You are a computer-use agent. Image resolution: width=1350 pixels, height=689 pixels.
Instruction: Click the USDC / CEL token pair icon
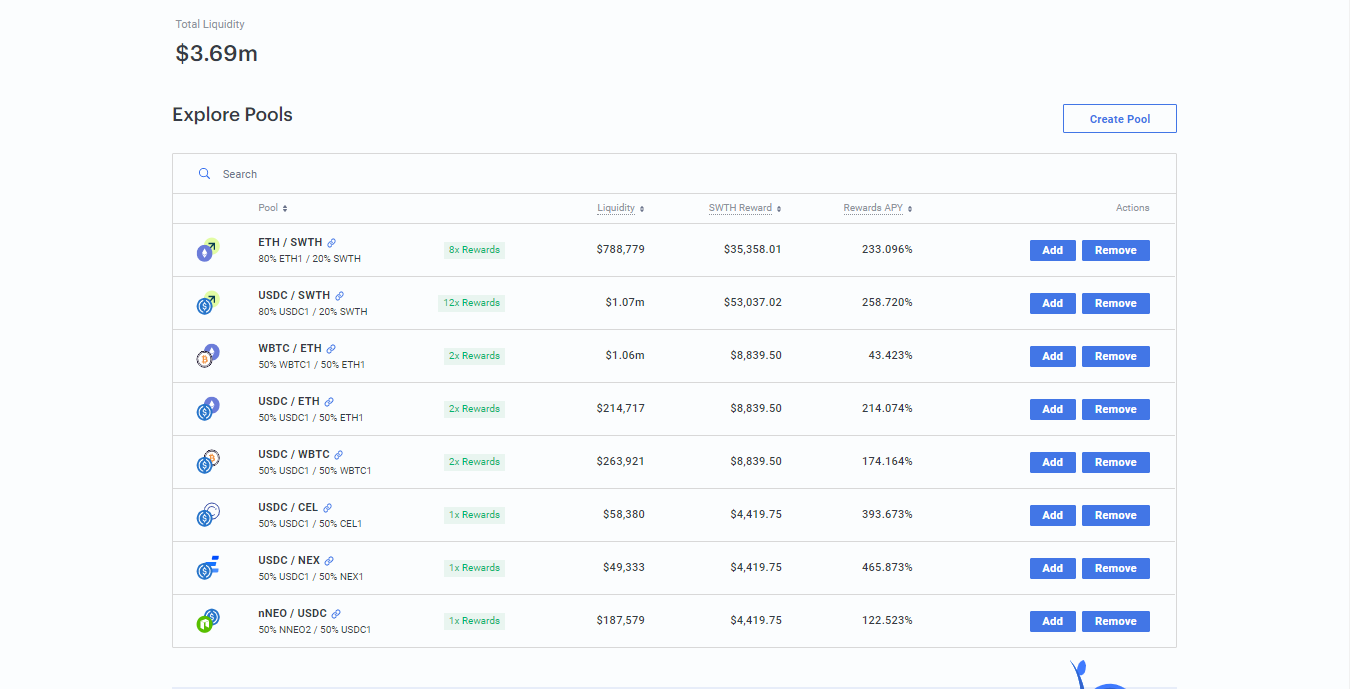(207, 515)
